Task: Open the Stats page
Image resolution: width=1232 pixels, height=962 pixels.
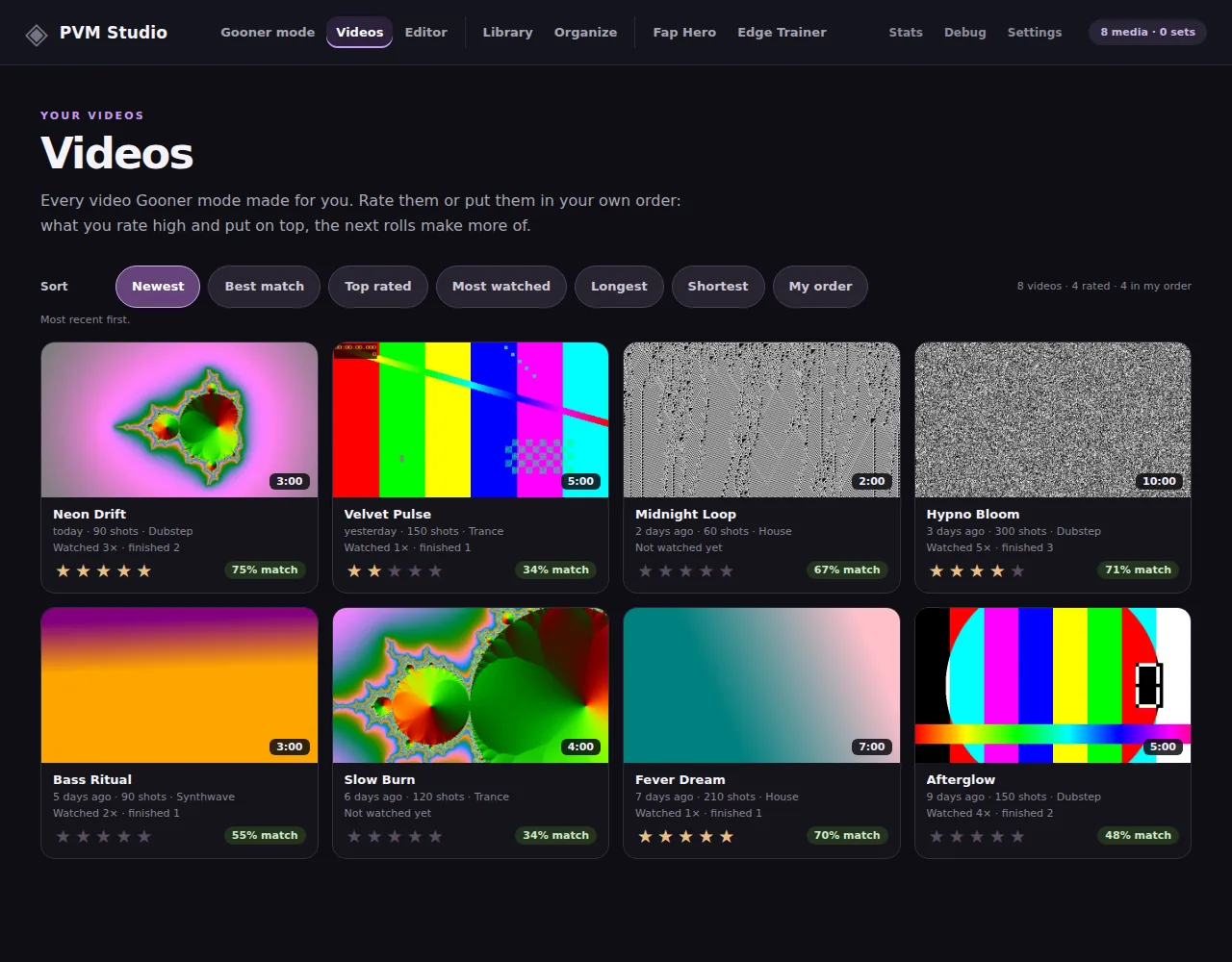Action: tap(906, 32)
